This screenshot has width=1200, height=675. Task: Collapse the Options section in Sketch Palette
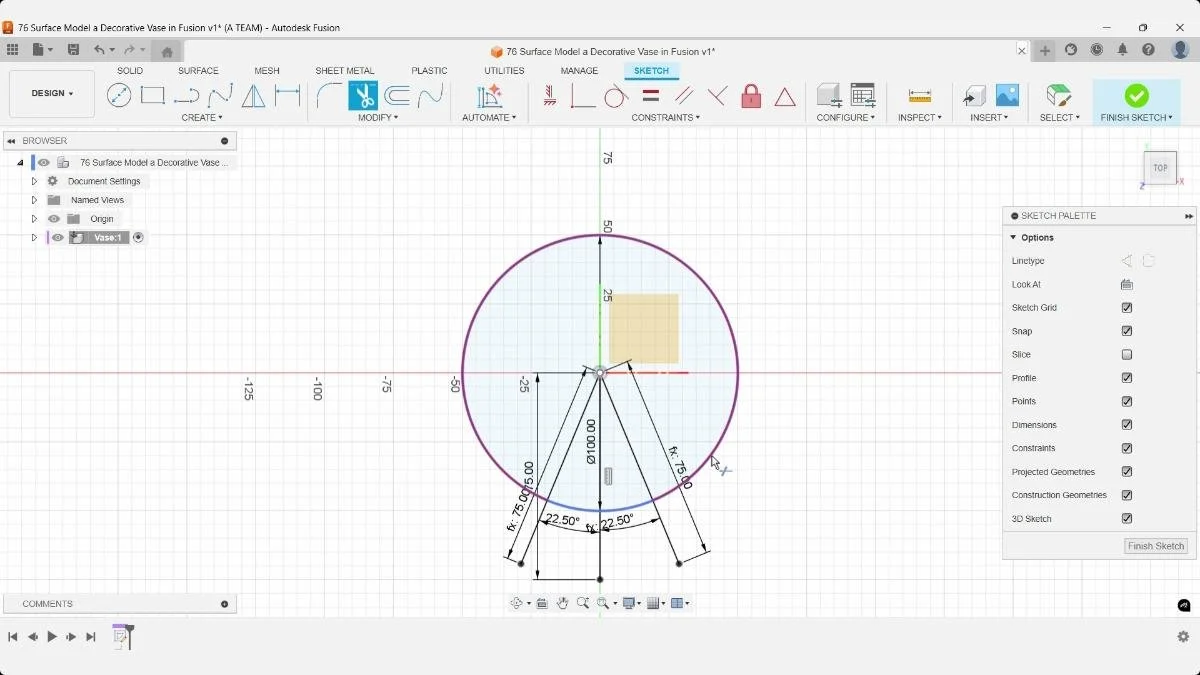coord(1013,238)
